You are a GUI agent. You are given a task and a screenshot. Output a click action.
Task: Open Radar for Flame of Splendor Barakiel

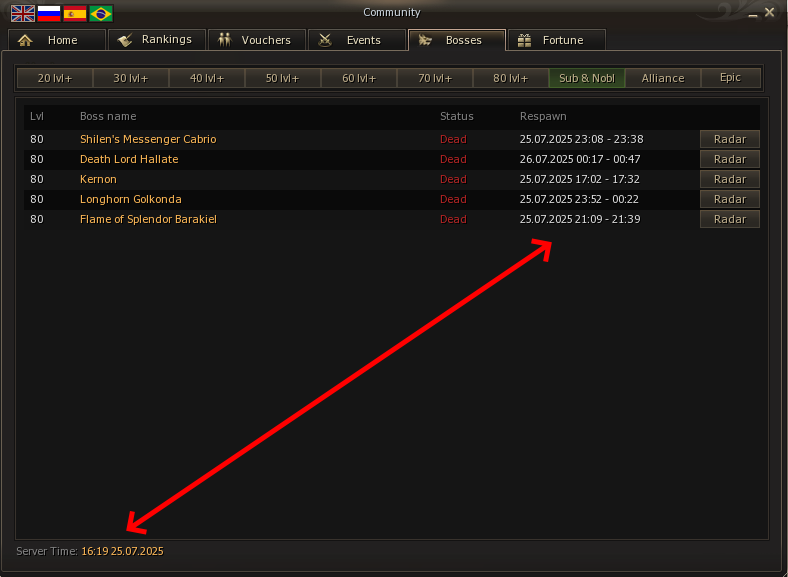(730, 219)
